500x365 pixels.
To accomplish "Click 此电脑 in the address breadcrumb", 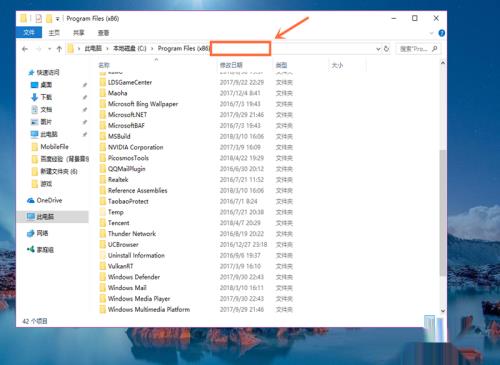I will pyautogui.click(x=93, y=49).
